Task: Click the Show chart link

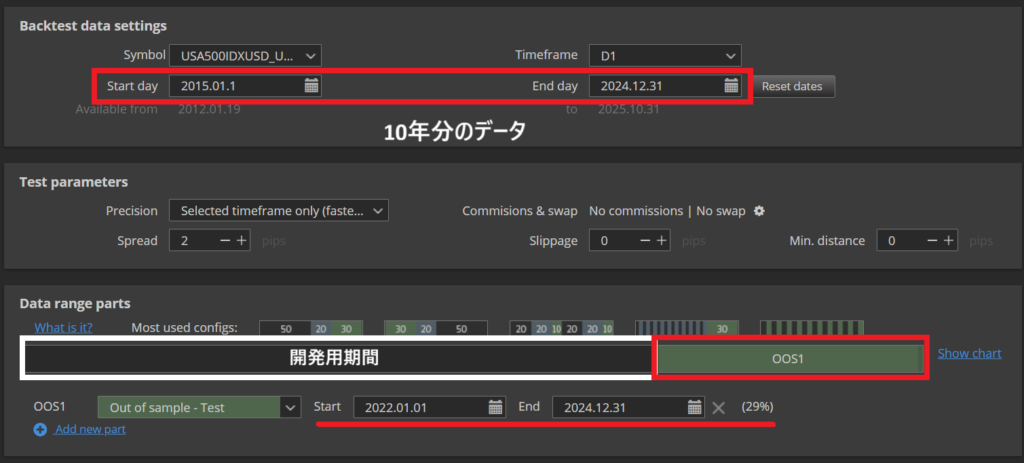Action: point(968,353)
